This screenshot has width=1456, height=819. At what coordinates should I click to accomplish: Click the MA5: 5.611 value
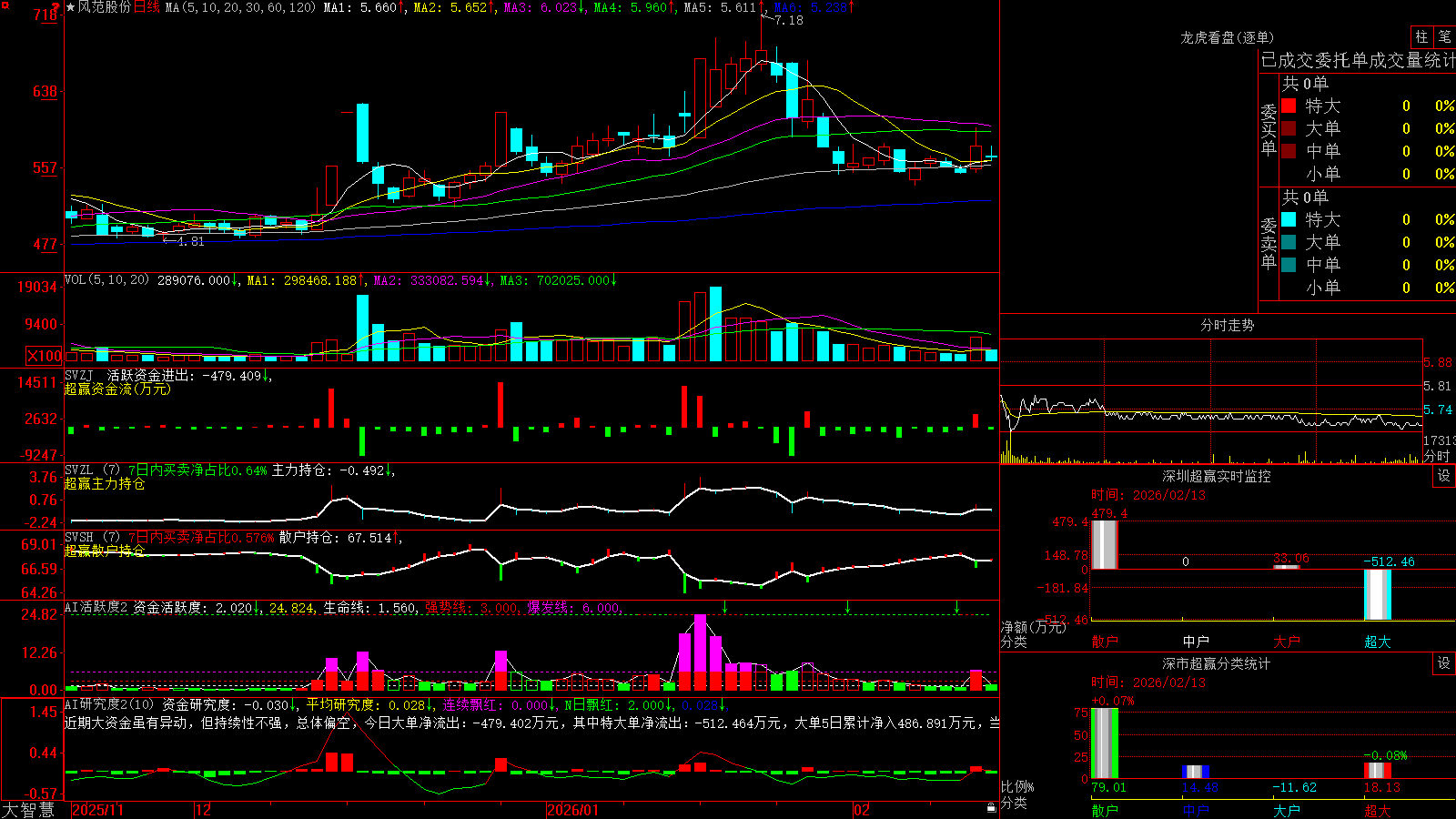pyautogui.click(x=721, y=7)
